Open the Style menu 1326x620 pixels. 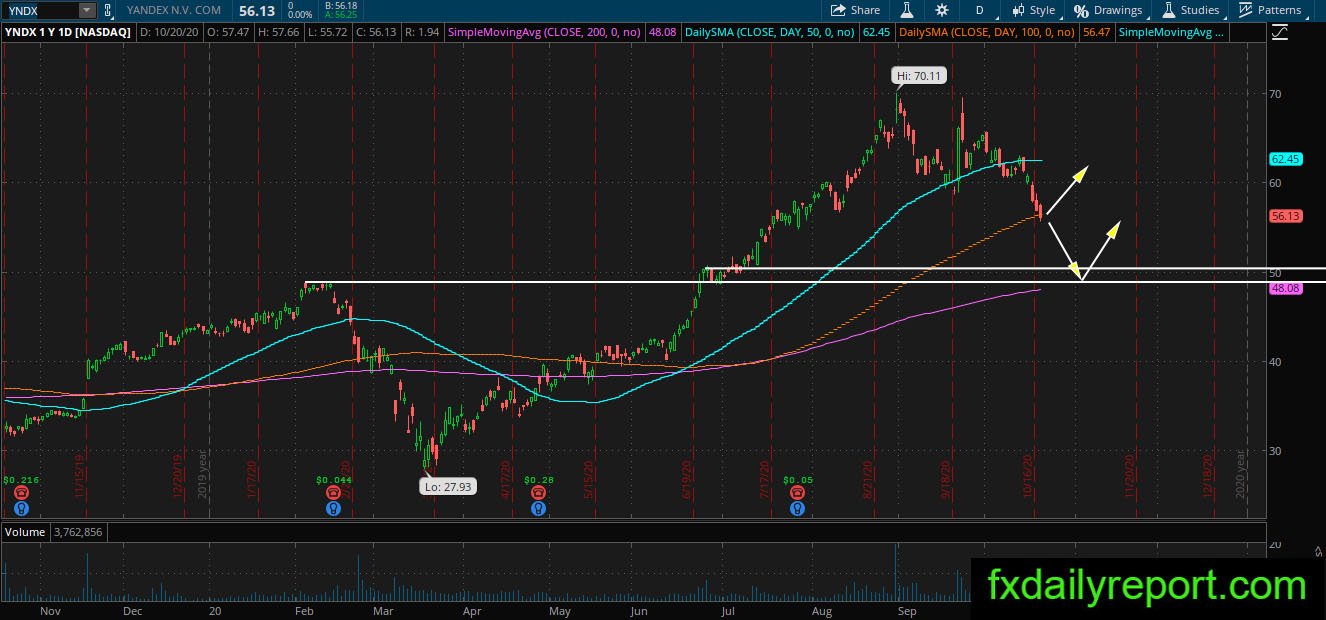click(x=1034, y=10)
